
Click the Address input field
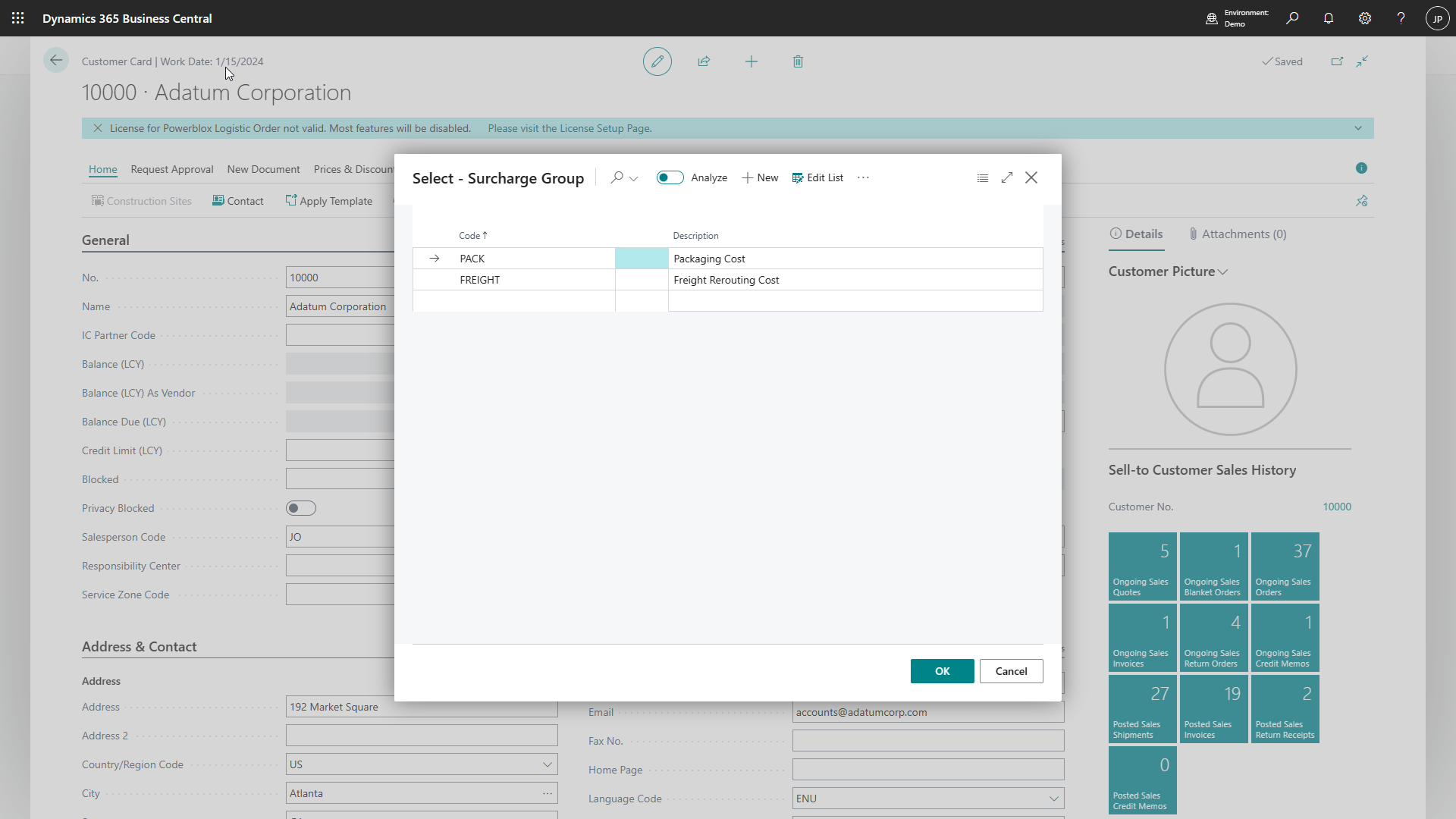pyautogui.click(x=422, y=707)
